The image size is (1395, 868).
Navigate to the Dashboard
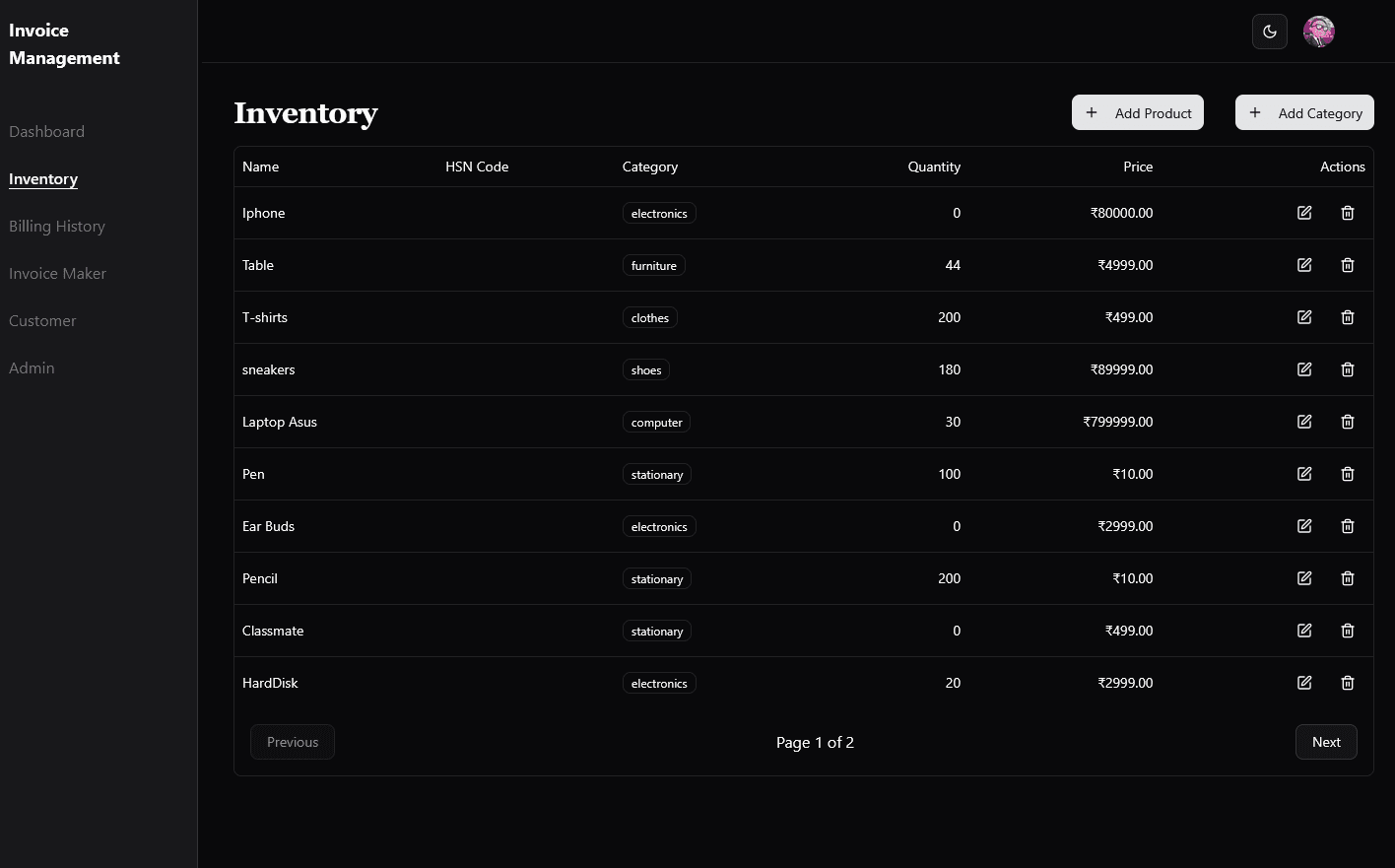[x=46, y=131]
